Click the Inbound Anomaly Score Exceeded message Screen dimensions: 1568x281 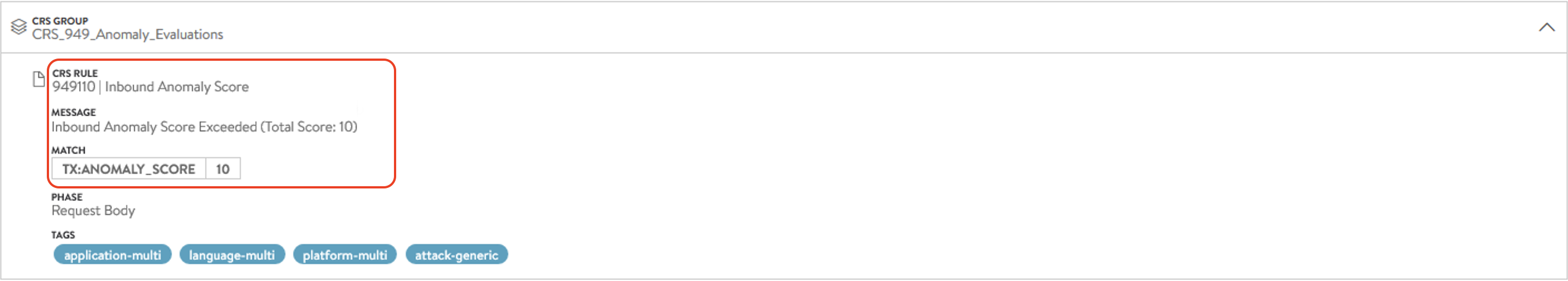pos(204,127)
